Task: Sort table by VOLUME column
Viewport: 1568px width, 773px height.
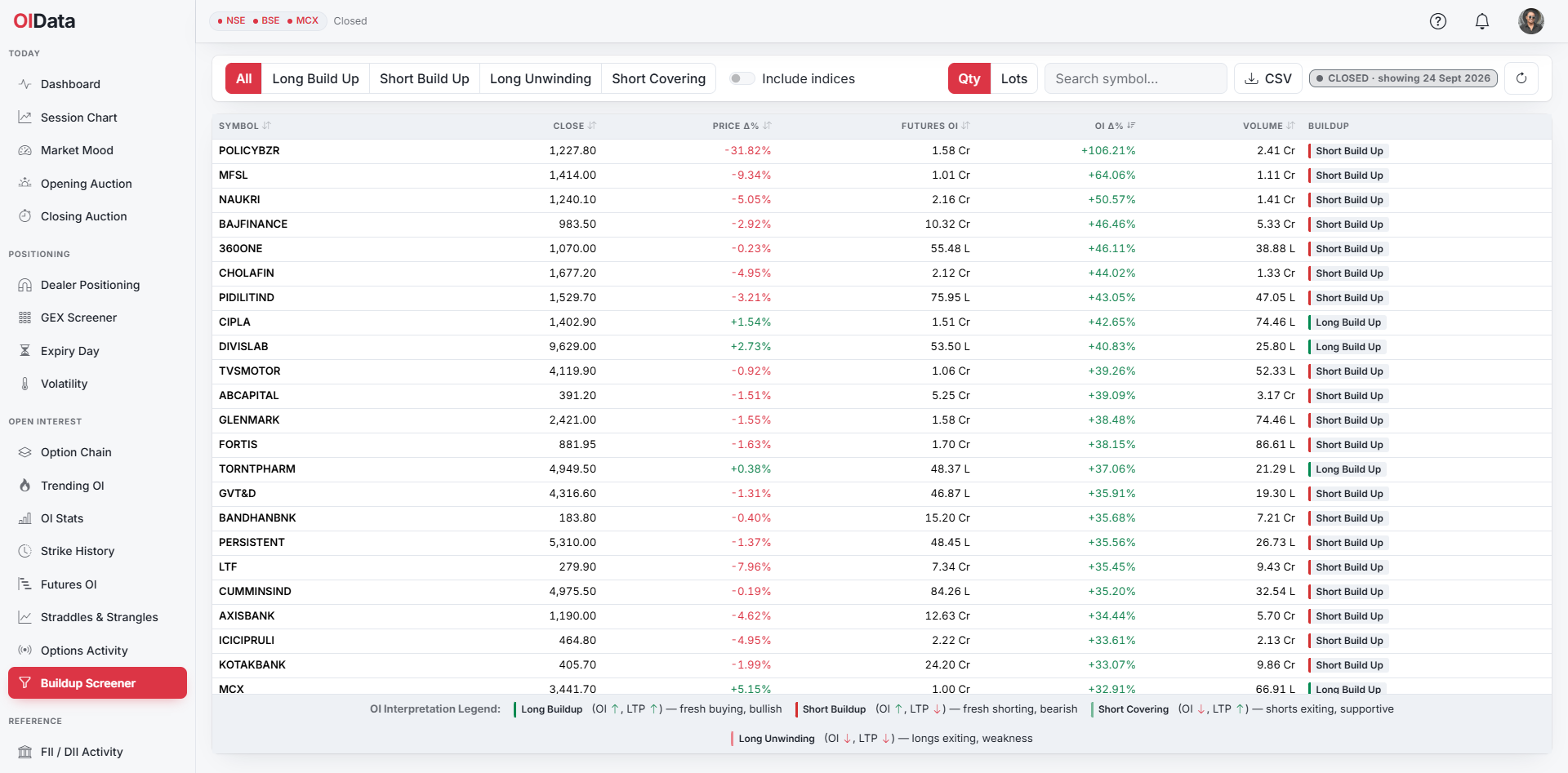Action: point(1269,126)
